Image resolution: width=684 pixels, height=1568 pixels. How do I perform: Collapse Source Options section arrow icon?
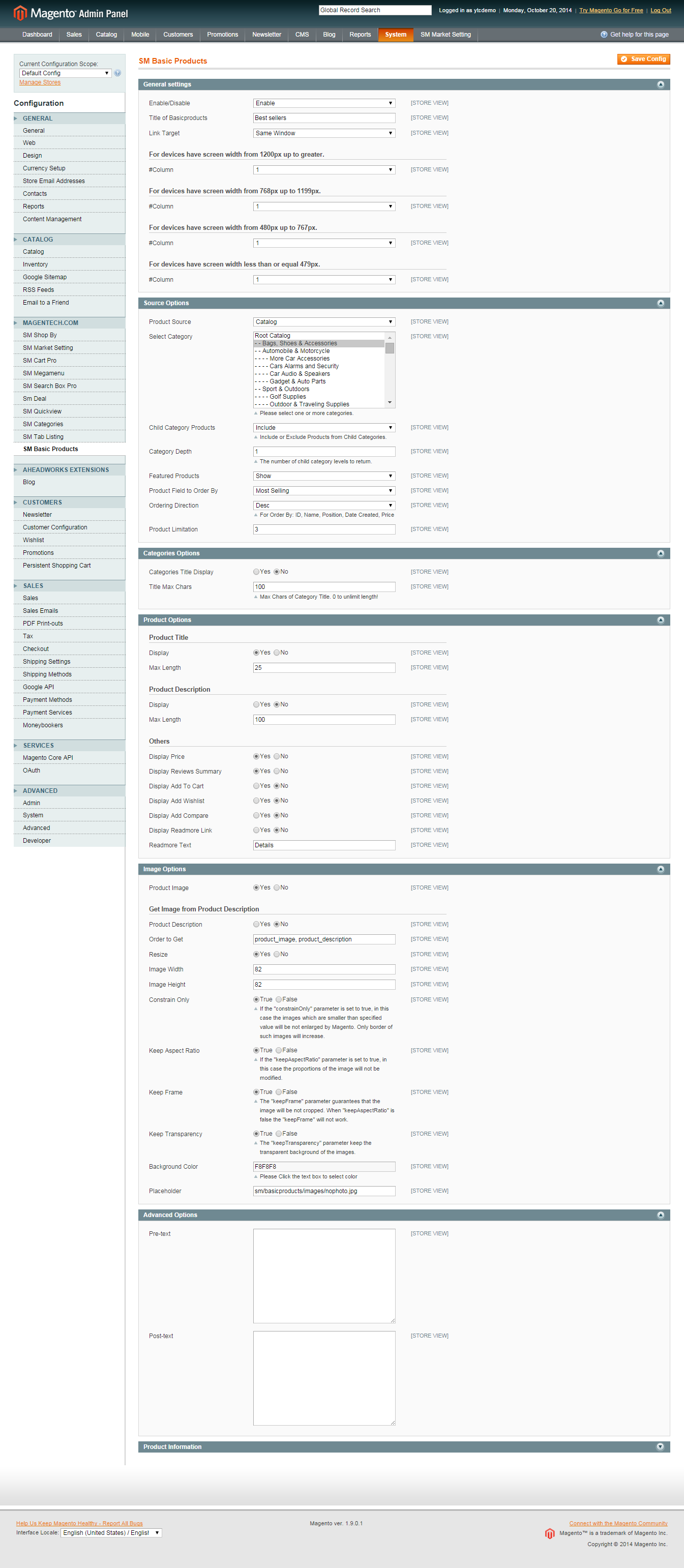660,303
